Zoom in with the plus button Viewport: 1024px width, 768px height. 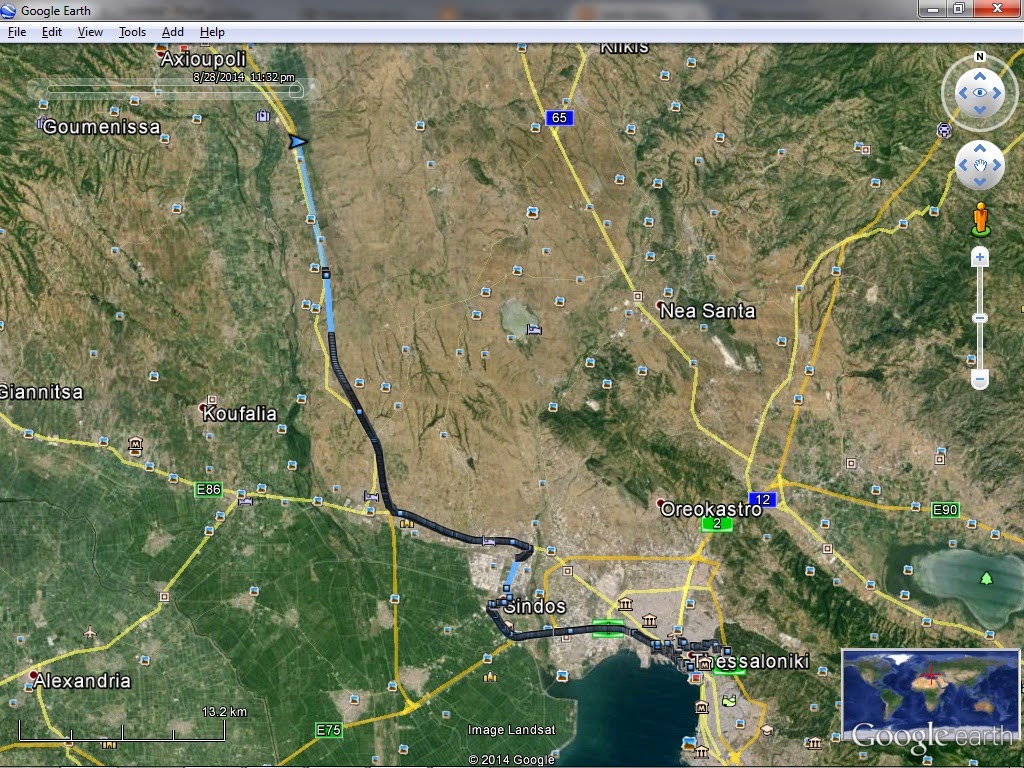coord(979,257)
